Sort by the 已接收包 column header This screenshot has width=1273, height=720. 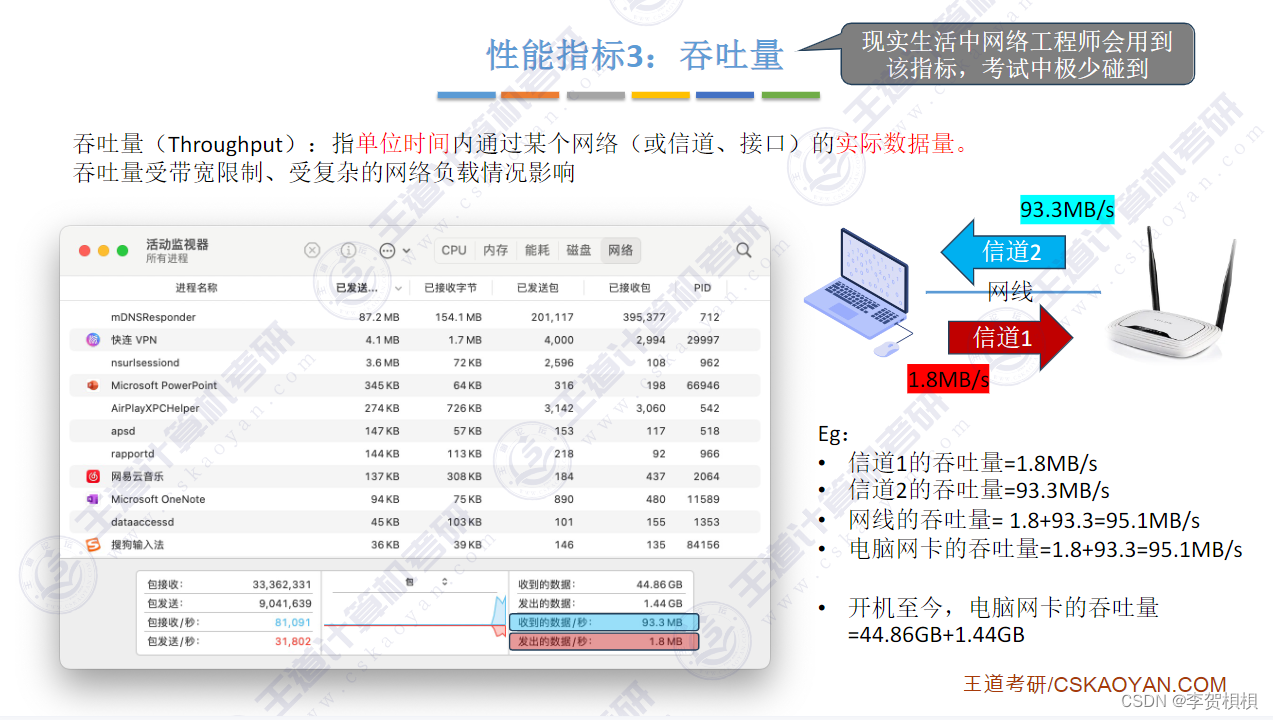click(629, 288)
